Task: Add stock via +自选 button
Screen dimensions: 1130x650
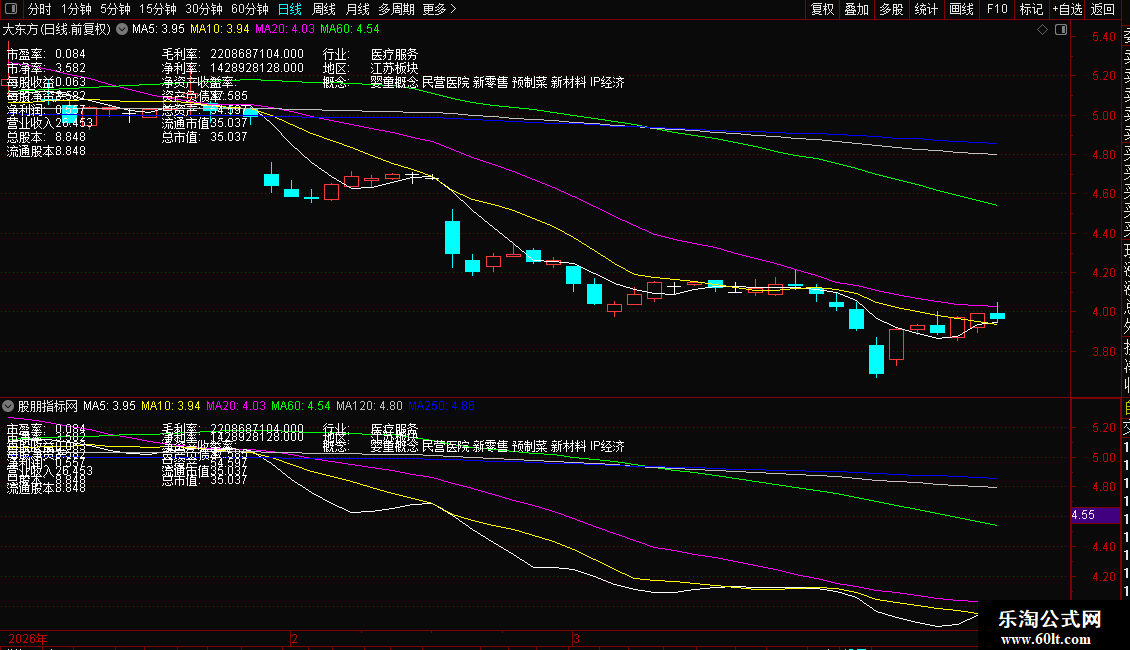Action: (1067, 10)
